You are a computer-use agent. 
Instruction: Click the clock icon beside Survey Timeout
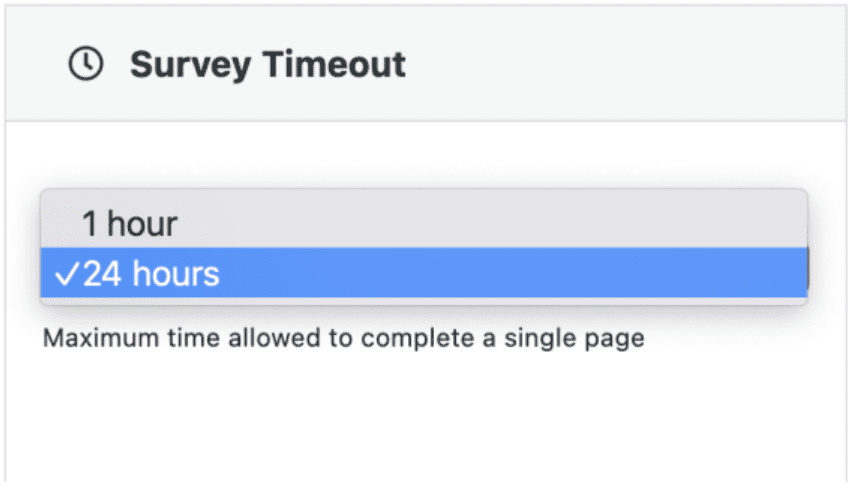click(86, 65)
